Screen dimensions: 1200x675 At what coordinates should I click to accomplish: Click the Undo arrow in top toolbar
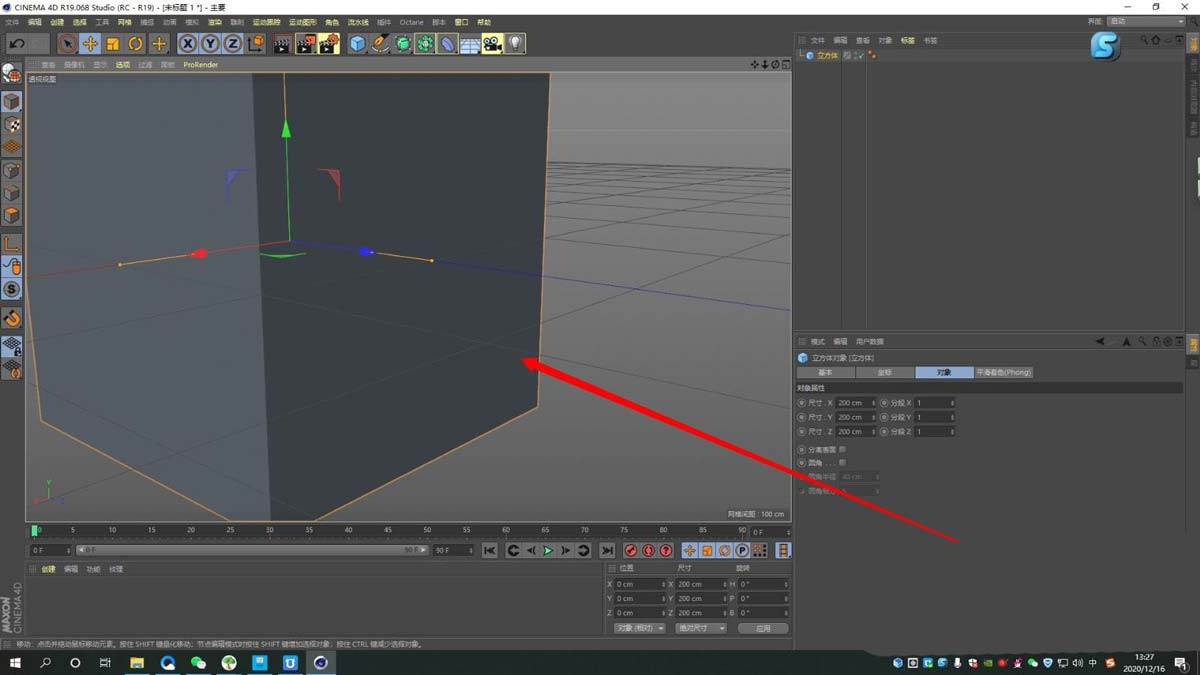tap(16, 44)
